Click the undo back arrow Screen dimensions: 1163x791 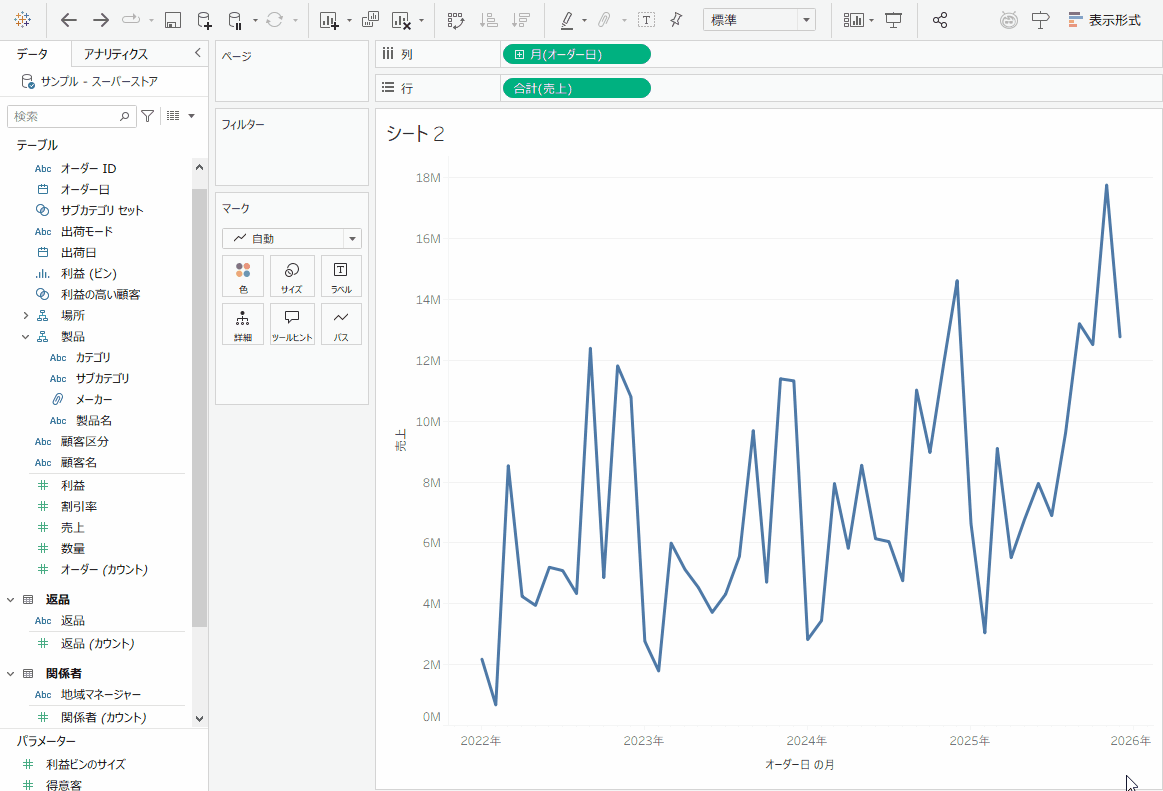[x=68, y=20]
